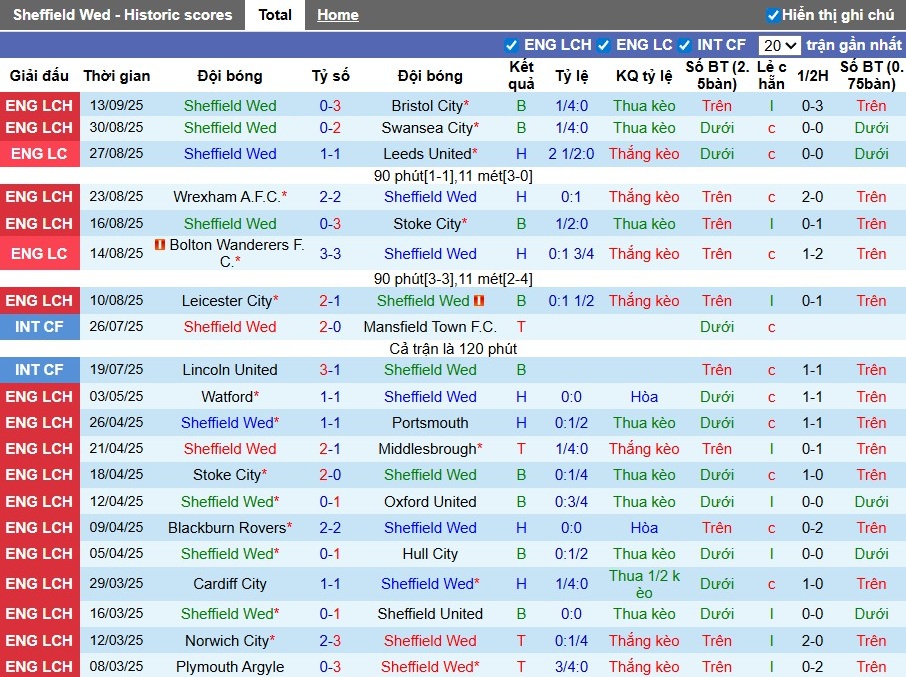Click the ENG LCH badge on the top Bristol City row
The image size is (906, 677).
(40, 105)
